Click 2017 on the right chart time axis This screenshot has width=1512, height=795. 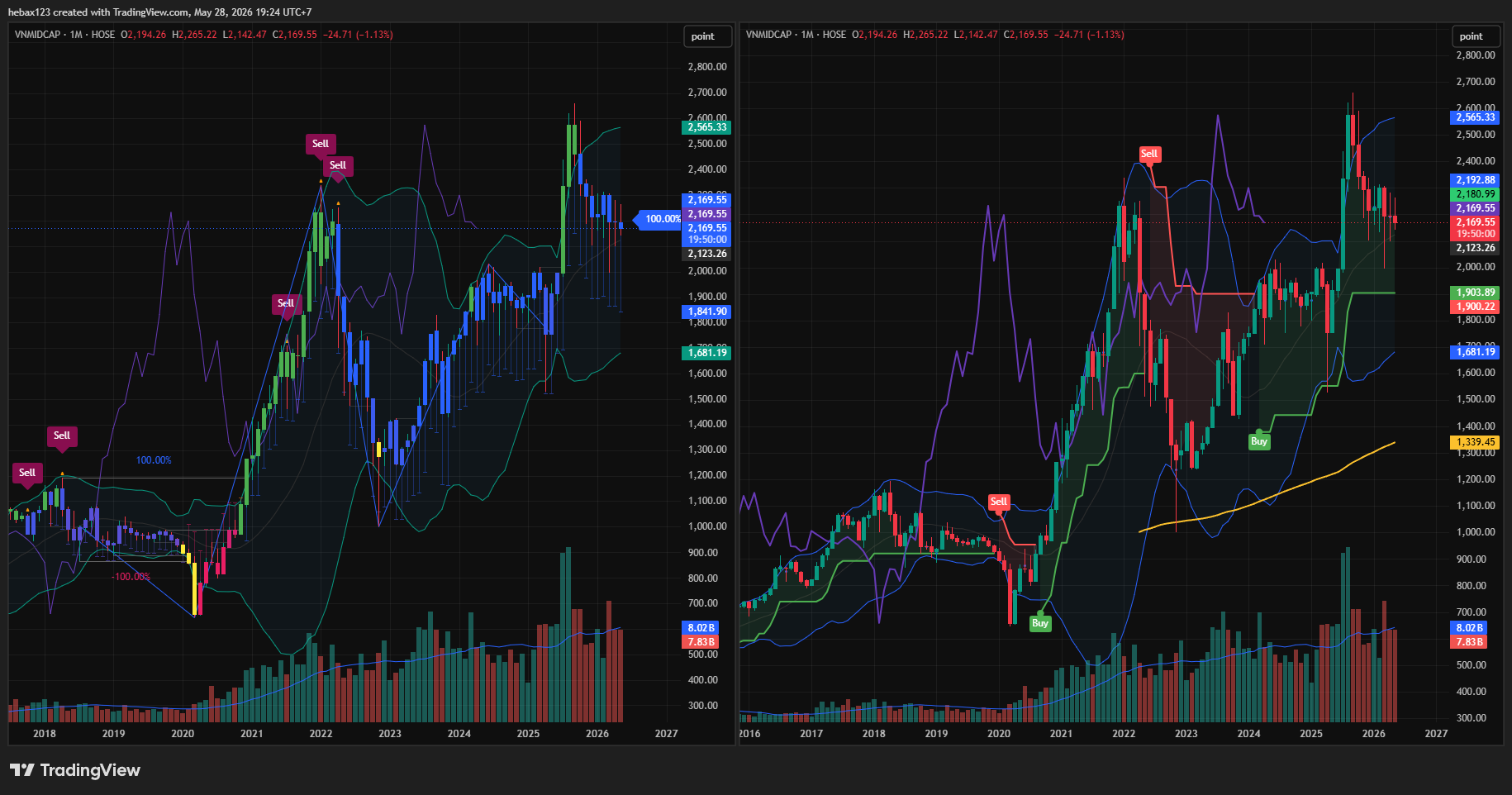point(811,734)
